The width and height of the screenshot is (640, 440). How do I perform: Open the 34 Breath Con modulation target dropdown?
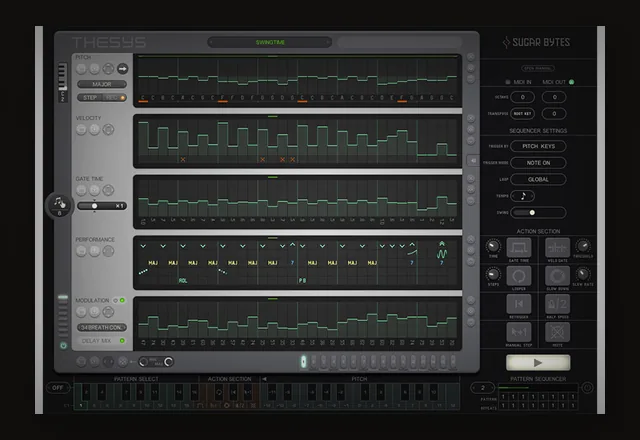102,327
